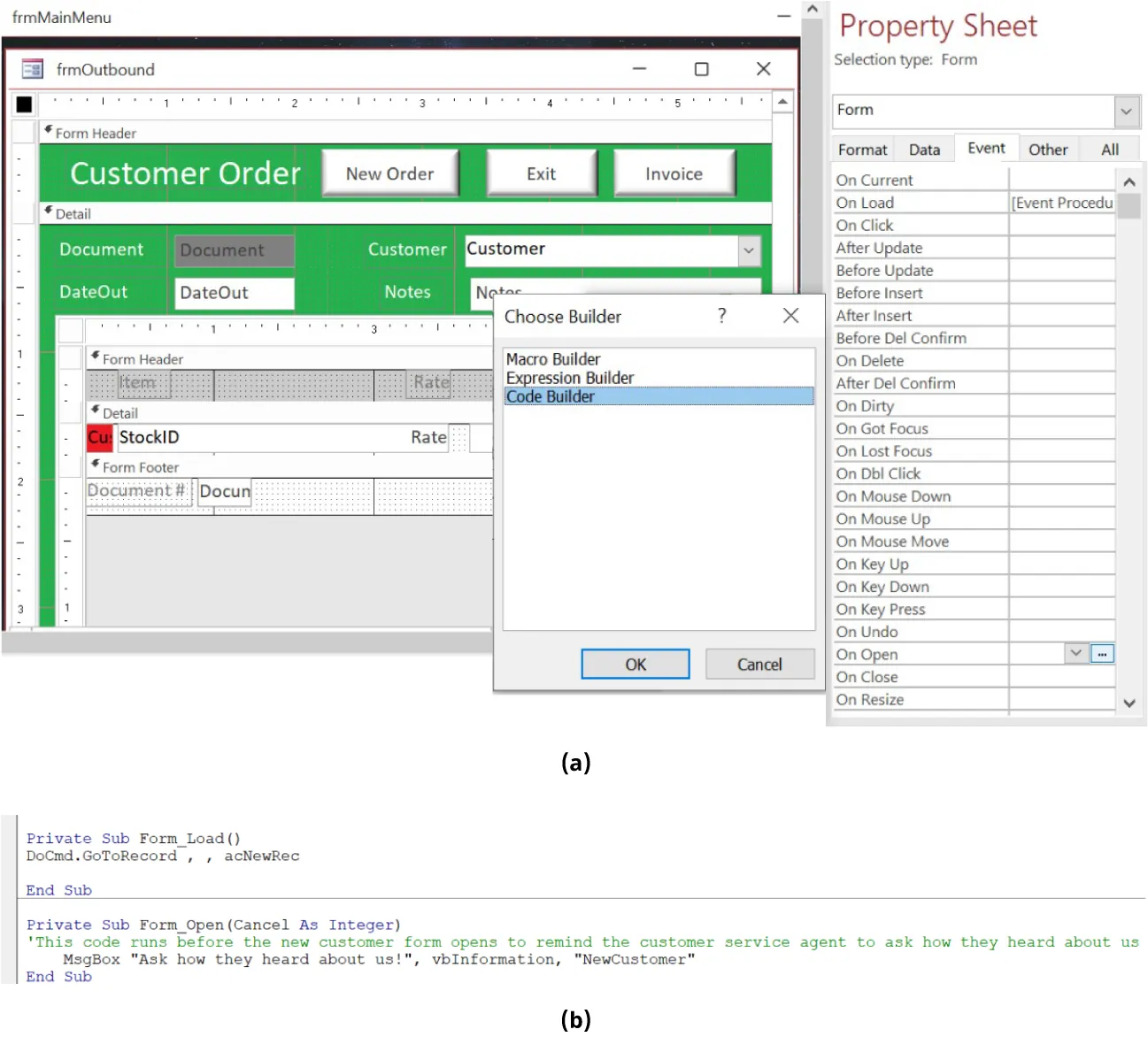Switch to the All tab
Viewport: 1148px width, 1037px height.
1108,149
